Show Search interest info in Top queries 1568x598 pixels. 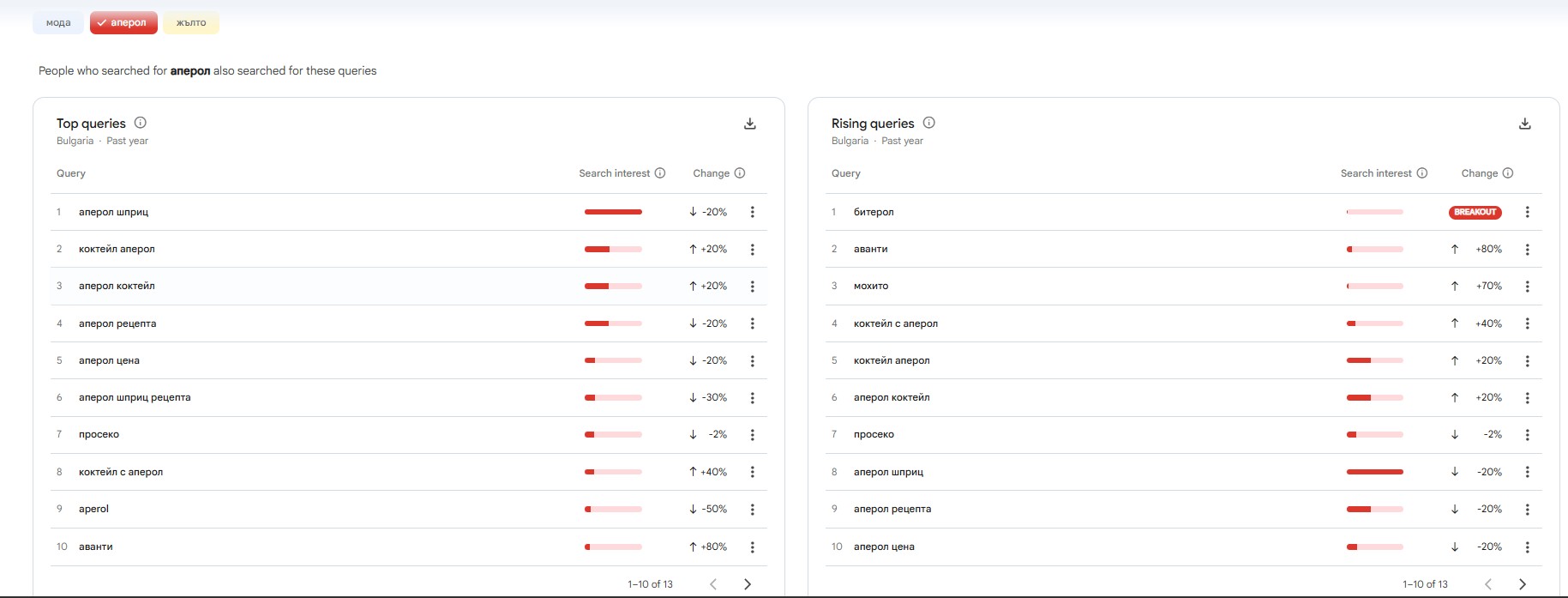click(x=660, y=173)
